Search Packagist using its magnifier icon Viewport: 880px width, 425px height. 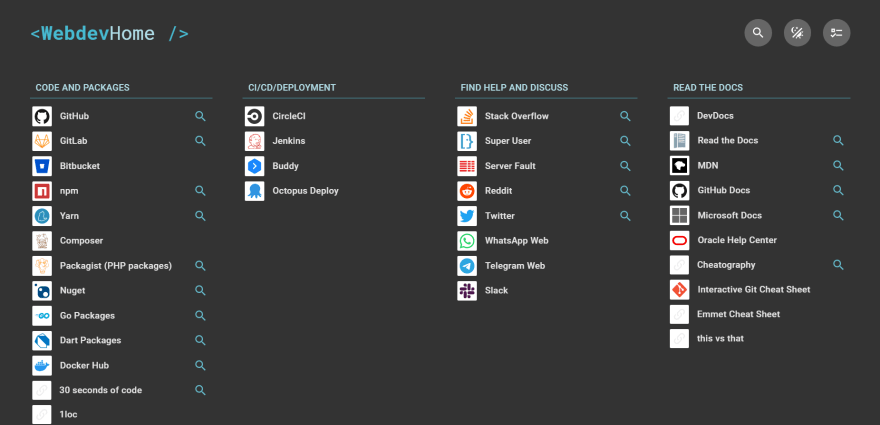(x=200, y=266)
